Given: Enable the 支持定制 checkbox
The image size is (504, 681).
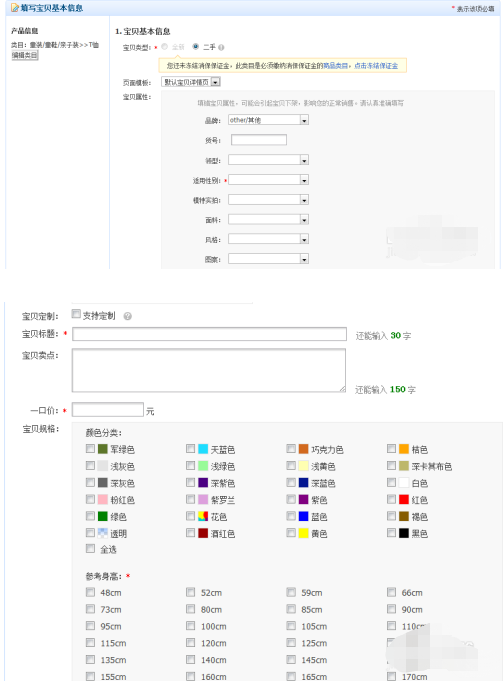Looking at the screenshot, I should point(76,314).
